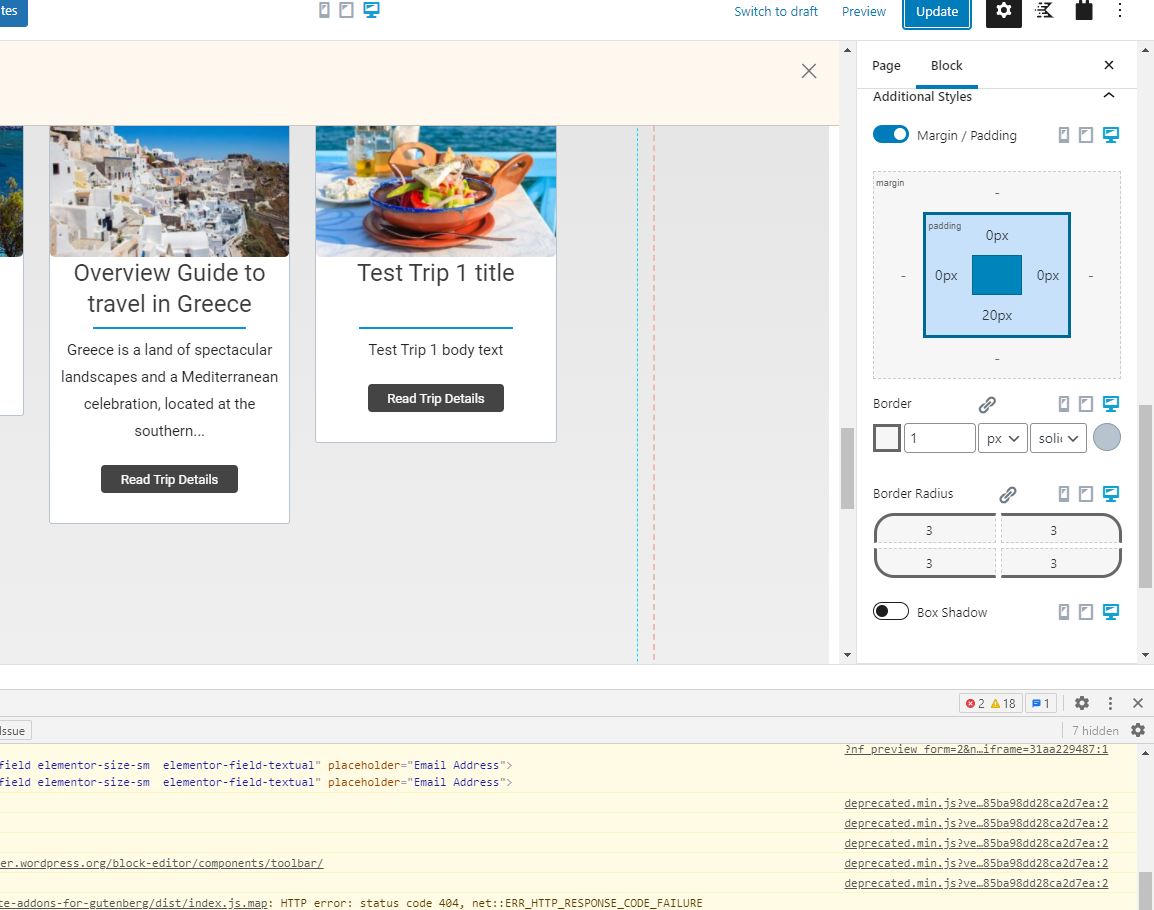Toggle the Border link values icon
1154x910 pixels.
pyautogui.click(x=987, y=404)
